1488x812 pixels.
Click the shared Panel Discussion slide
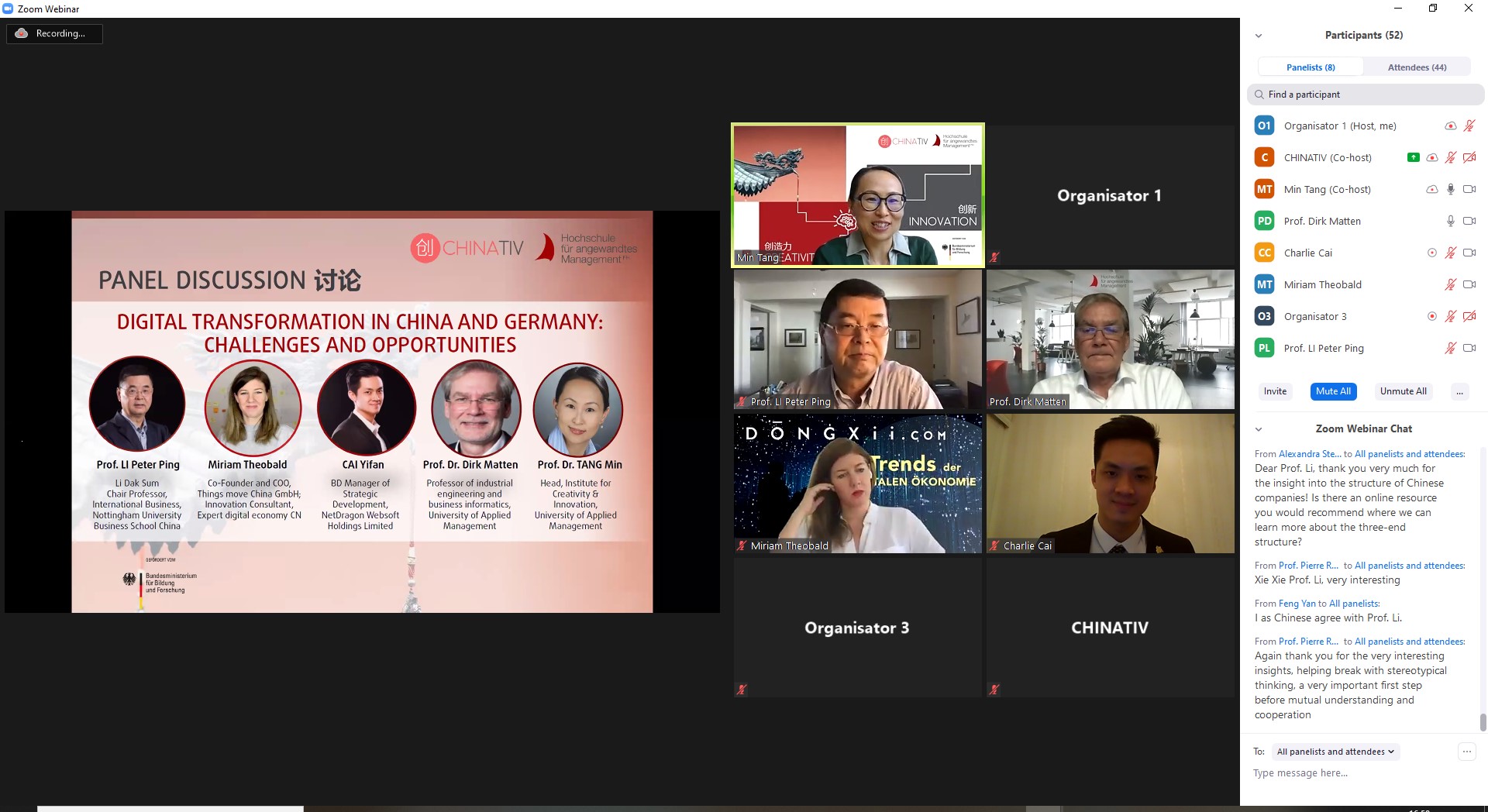362,411
